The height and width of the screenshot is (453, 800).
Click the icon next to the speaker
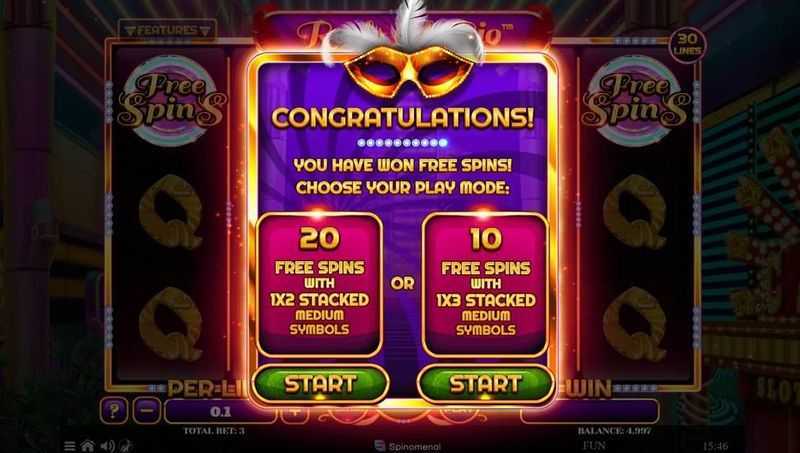point(126,446)
